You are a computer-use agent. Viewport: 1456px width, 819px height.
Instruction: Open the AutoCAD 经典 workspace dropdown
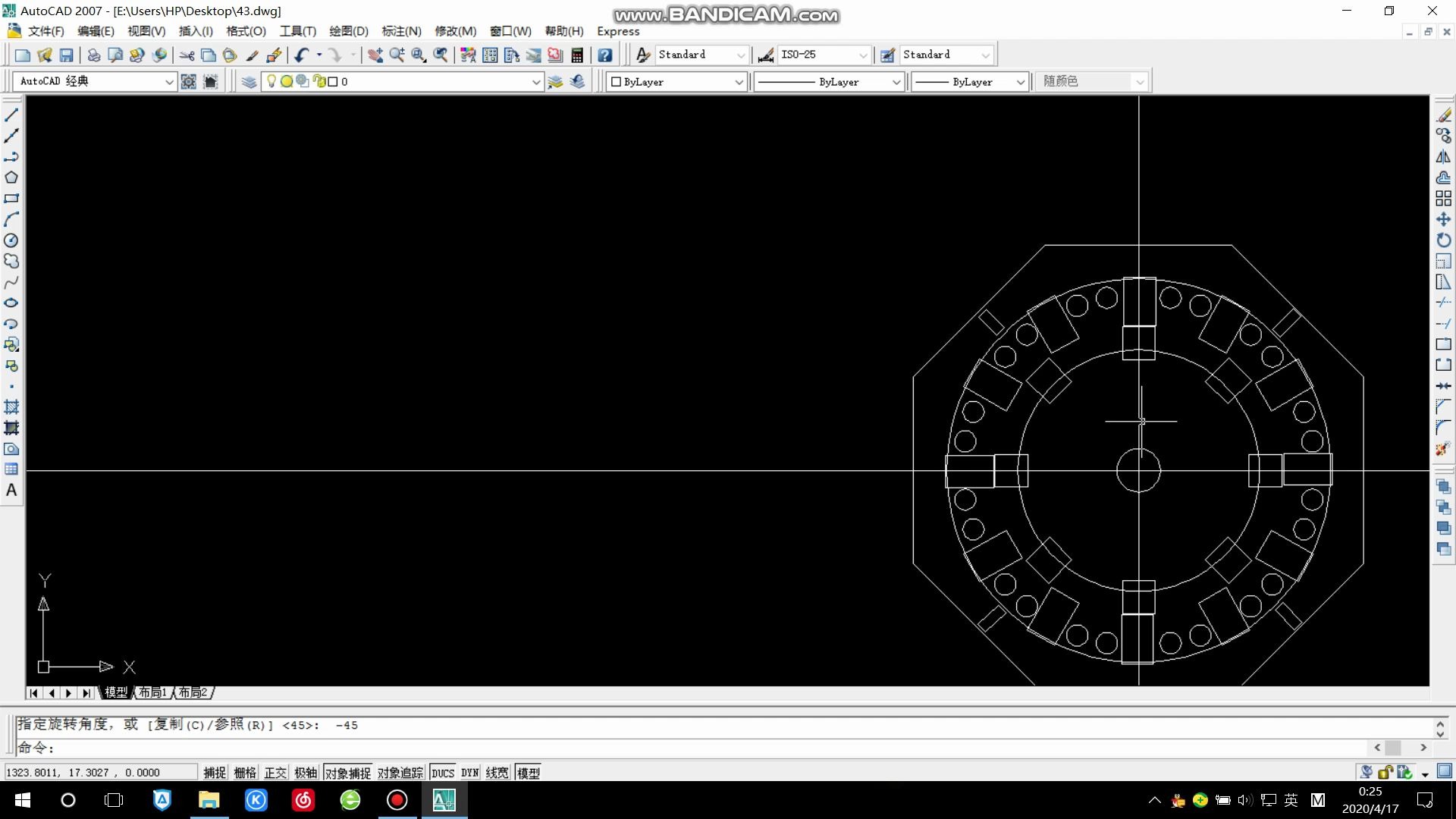[169, 82]
